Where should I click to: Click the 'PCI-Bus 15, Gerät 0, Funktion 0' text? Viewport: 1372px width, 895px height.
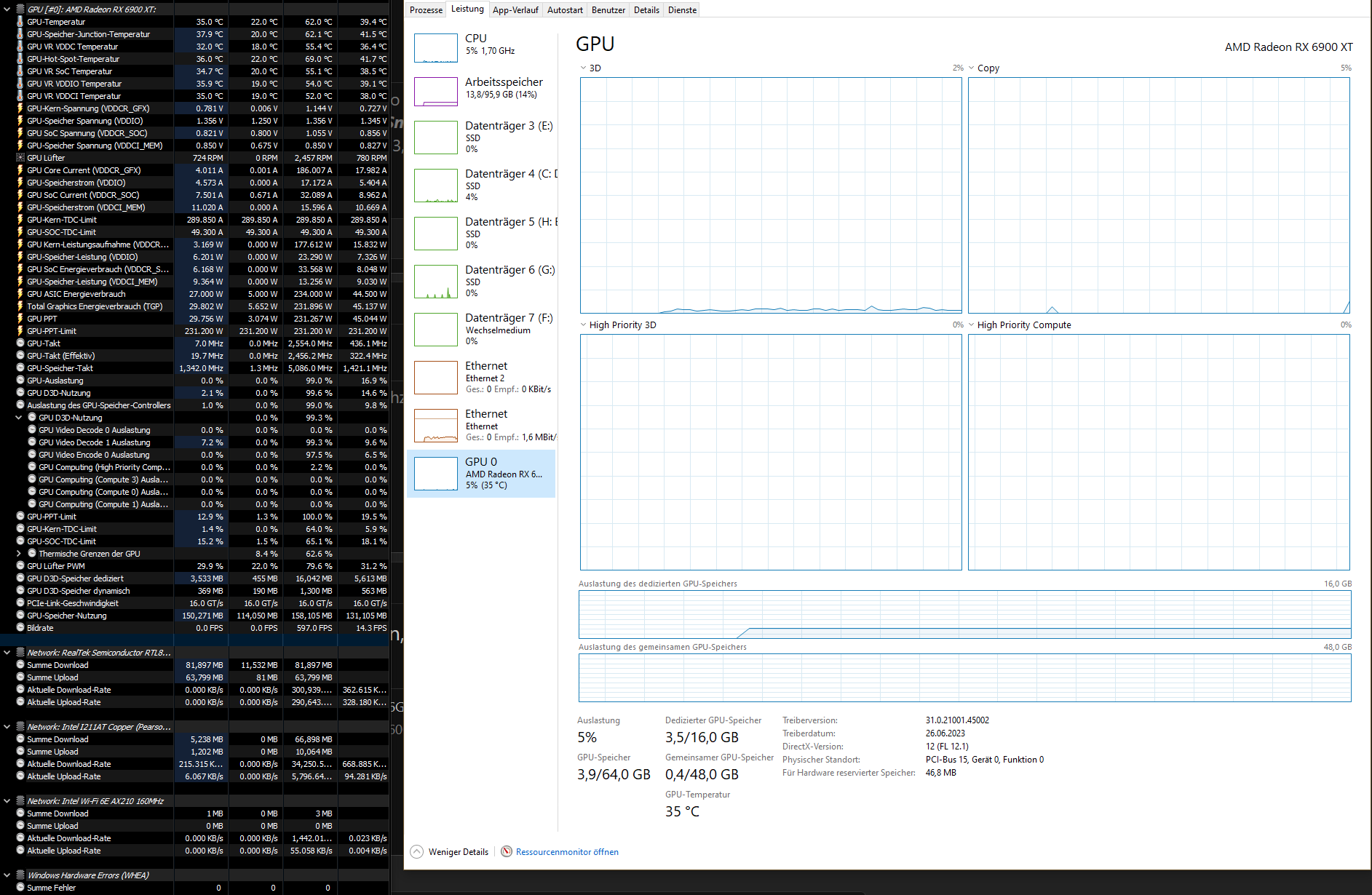pyautogui.click(x=985, y=760)
